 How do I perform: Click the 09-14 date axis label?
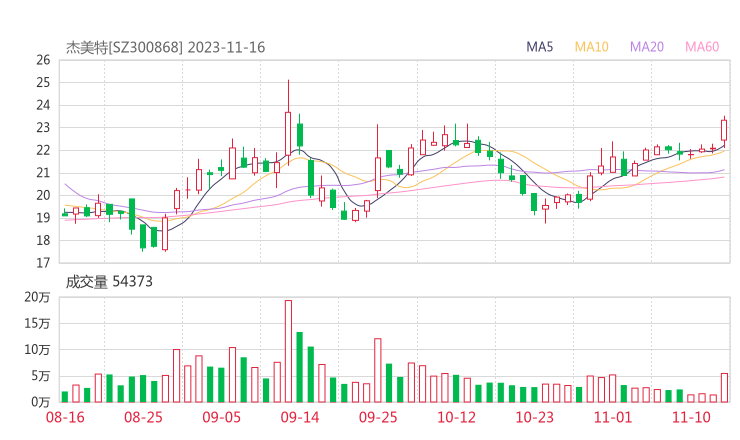300,417
